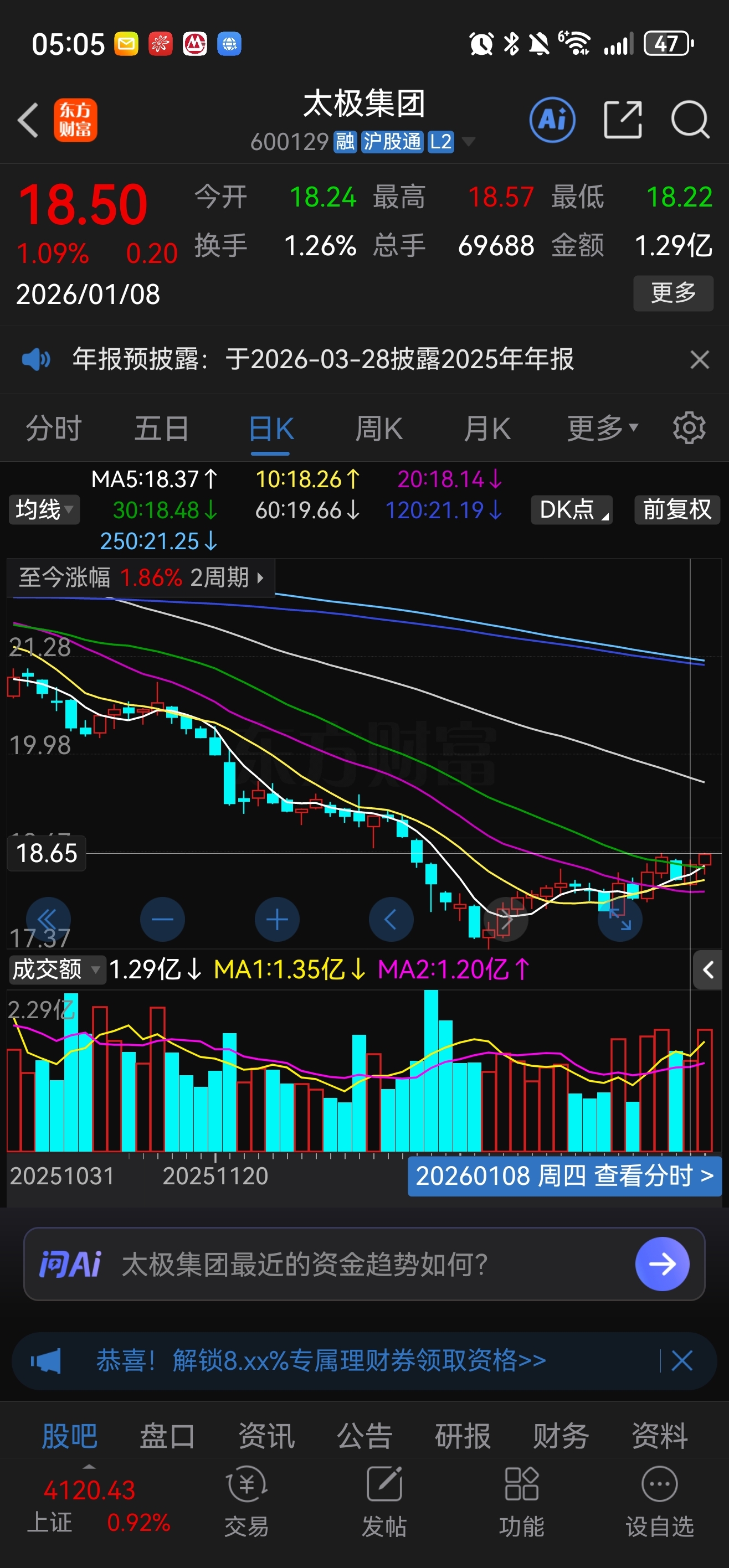This screenshot has width=729, height=1568.
Task: Expand chart to fullscreen icon
Action: tap(620, 919)
